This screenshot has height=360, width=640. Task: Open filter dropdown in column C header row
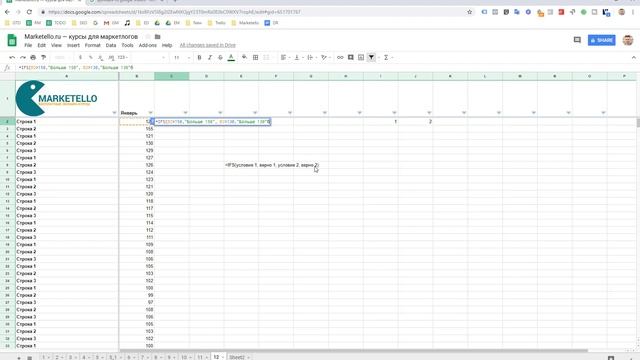tap(185, 113)
